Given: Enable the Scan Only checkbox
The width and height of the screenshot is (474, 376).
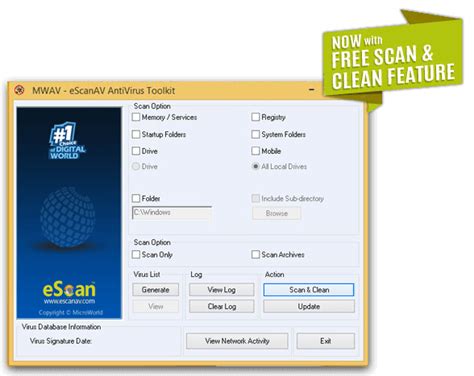Looking at the screenshot, I should tap(136, 255).
